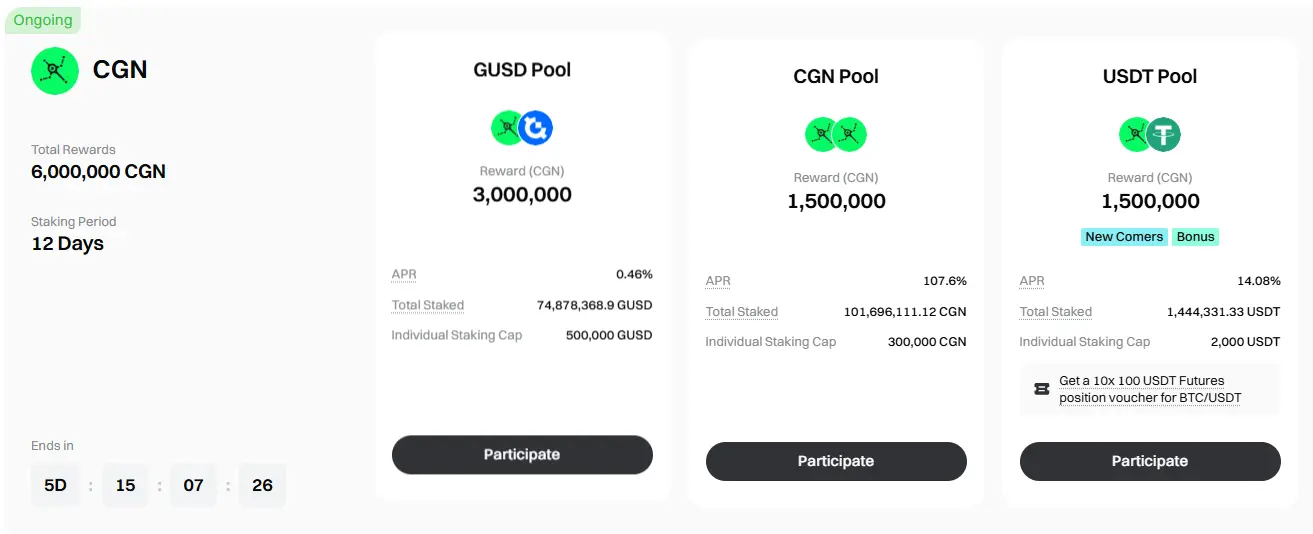Click the USDT Pool Tether token icon

pyautogui.click(x=1163, y=134)
